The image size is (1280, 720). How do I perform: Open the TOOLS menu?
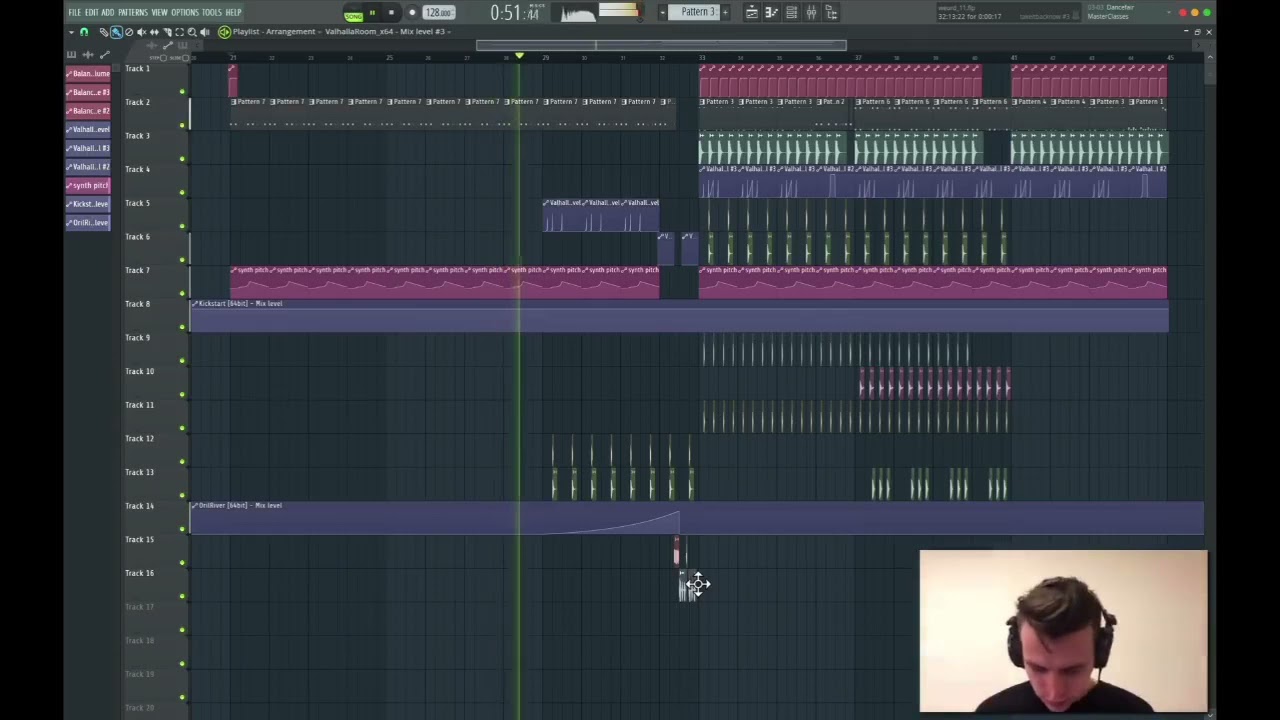pyautogui.click(x=212, y=12)
